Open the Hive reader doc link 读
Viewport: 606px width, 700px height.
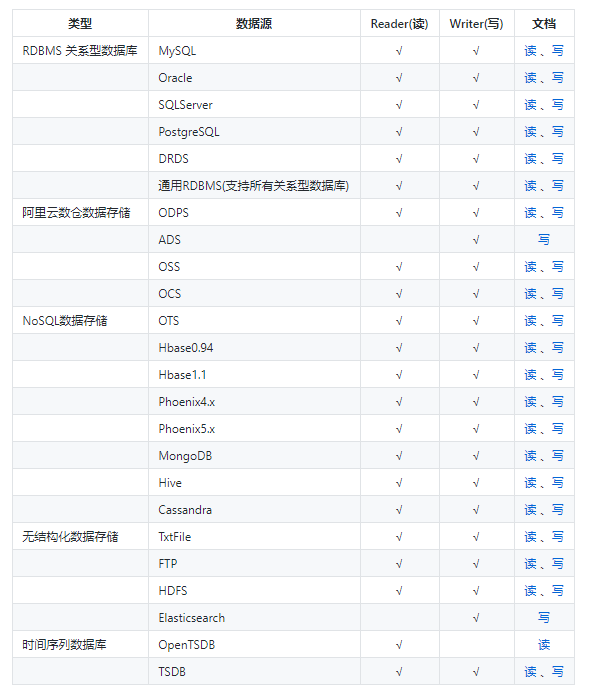530,483
